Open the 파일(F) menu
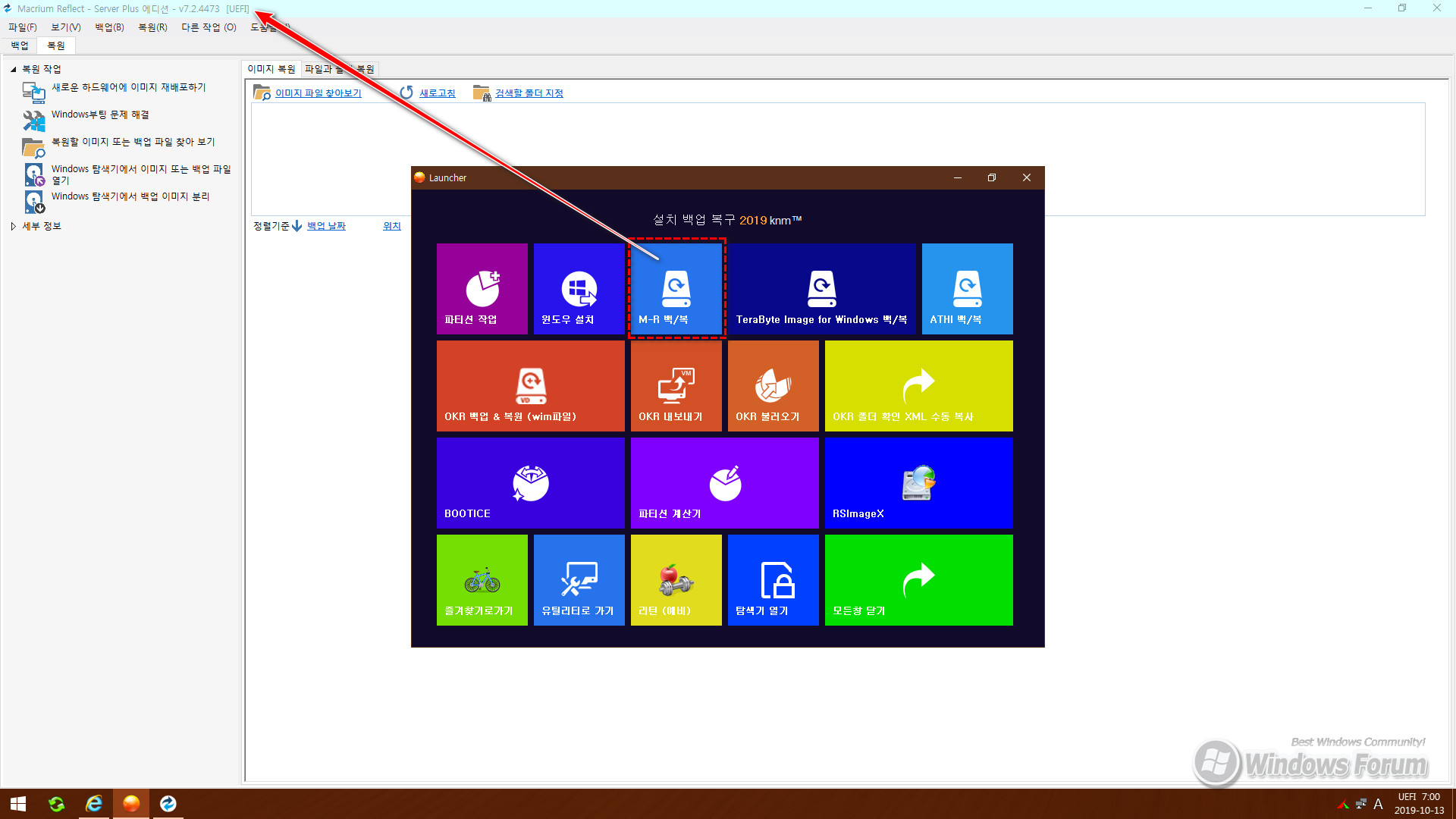 pyautogui.click(x=23, y=27)
